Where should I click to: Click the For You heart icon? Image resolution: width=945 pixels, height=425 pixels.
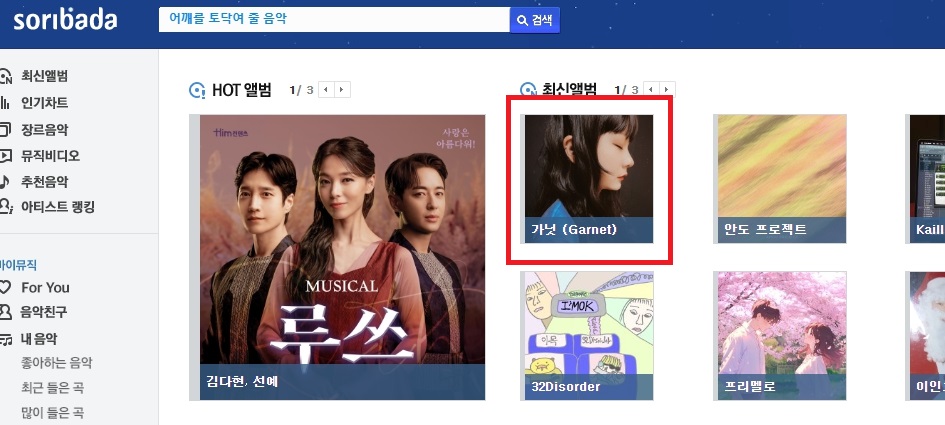coord(5,287)
